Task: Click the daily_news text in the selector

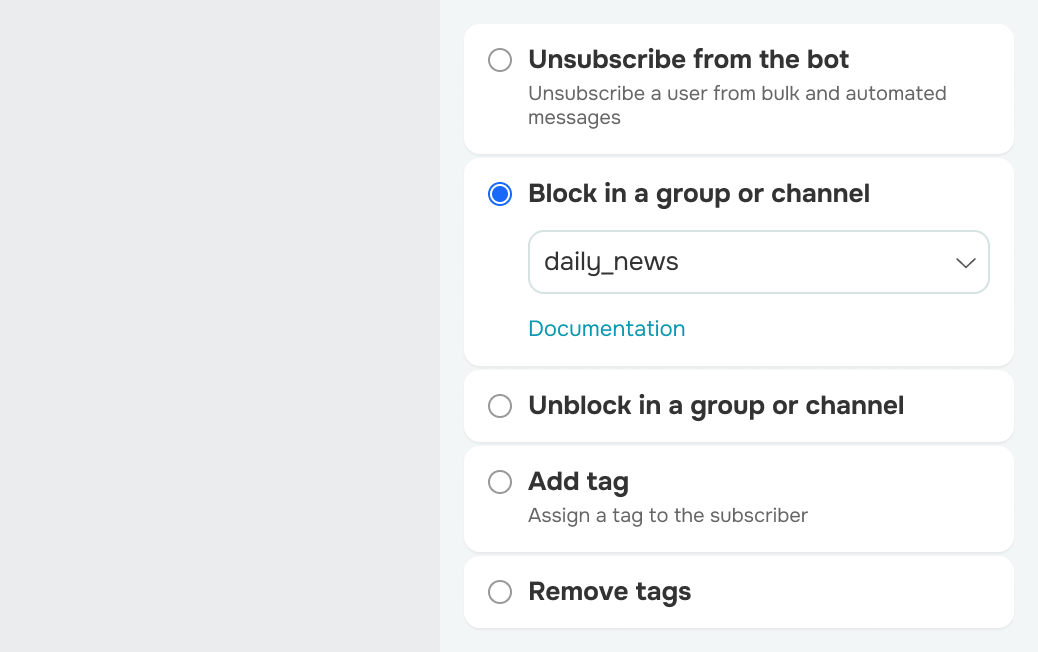Action: 611,262
